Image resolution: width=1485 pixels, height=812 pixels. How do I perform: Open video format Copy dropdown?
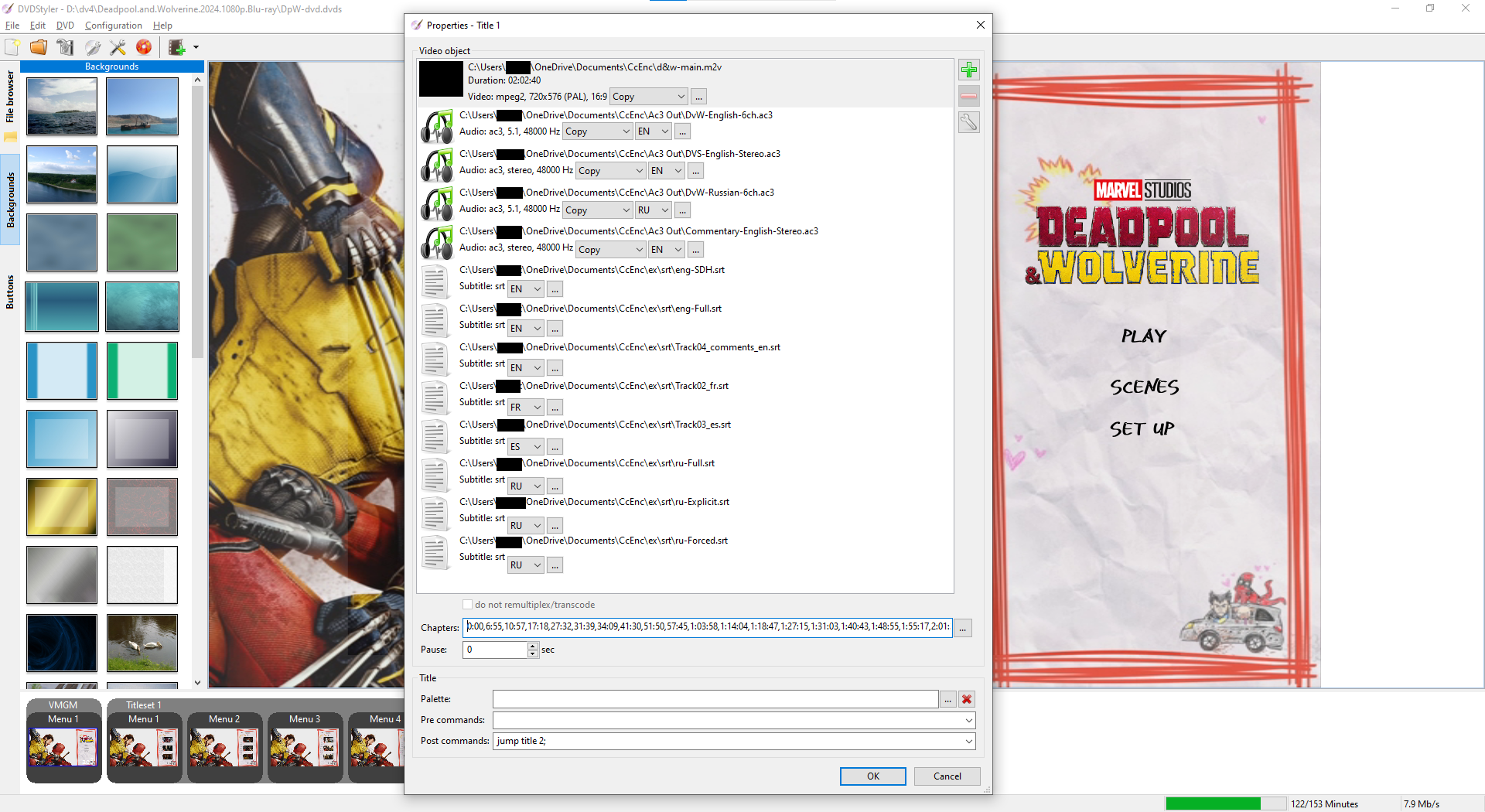[x=648, y=97]
